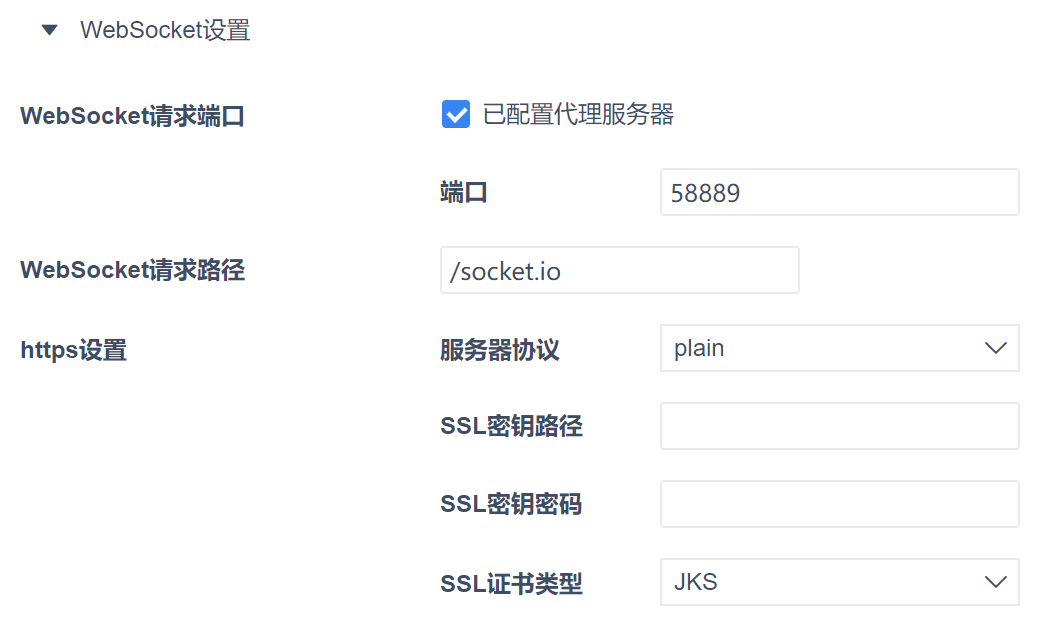The width and height of the screenshot is (1060, 627).
Task: Click the WebSocket请求端口 label
Action: click(x=132, y=116)
